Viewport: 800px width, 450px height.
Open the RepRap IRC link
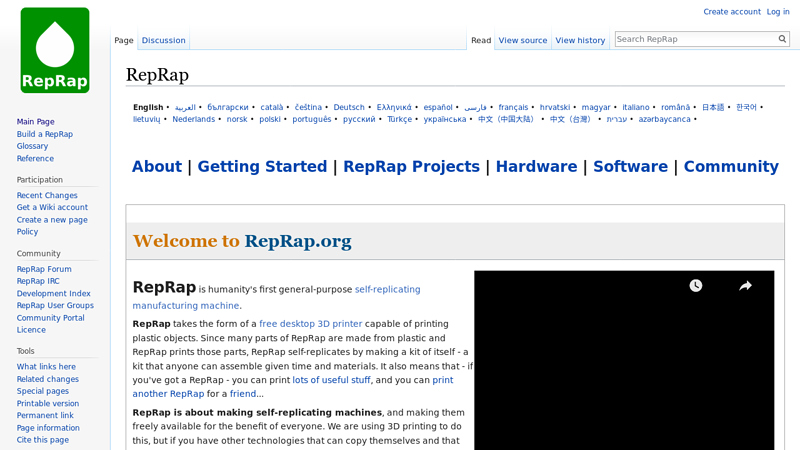tap(38, 281)
